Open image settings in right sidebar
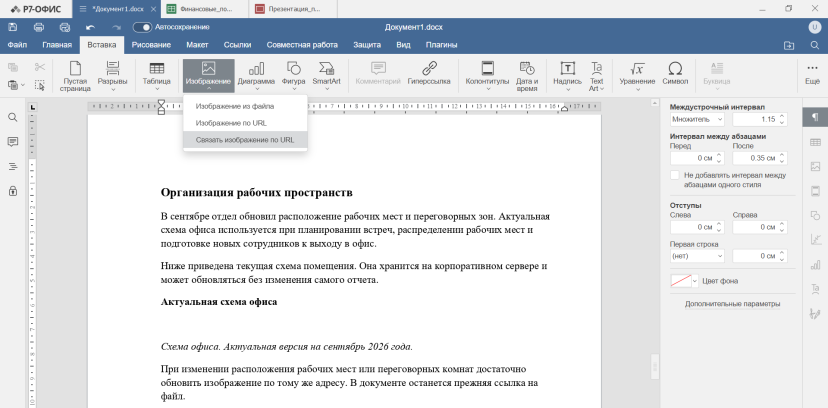 (x=815, y=167)
